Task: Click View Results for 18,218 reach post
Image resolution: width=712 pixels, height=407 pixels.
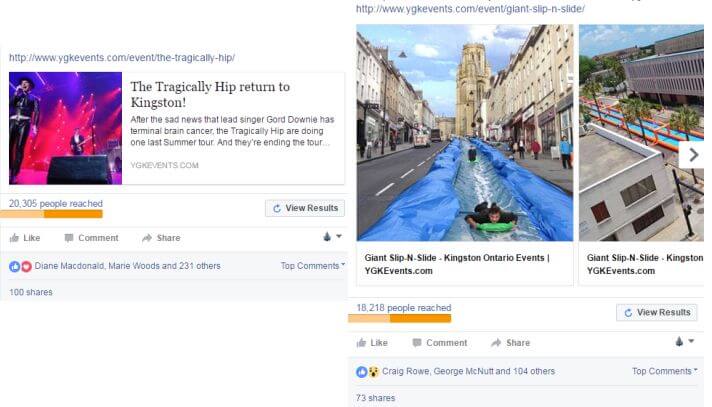Action: coord(656,313)
